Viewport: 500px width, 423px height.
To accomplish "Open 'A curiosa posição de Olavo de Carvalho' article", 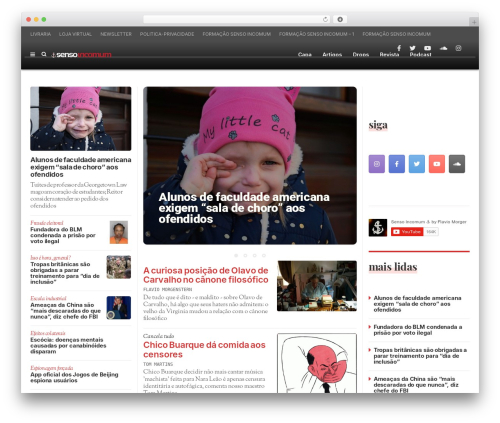I will pyautogui.click(x=206, y=275).
